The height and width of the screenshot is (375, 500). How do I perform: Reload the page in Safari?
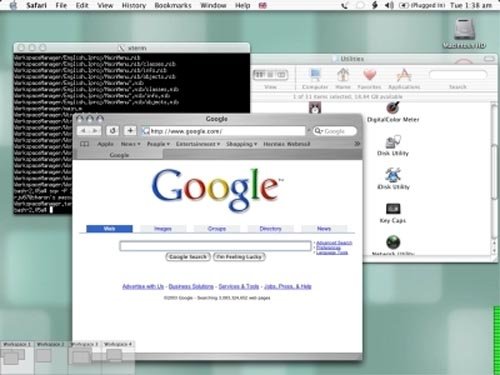coord(112,131)
